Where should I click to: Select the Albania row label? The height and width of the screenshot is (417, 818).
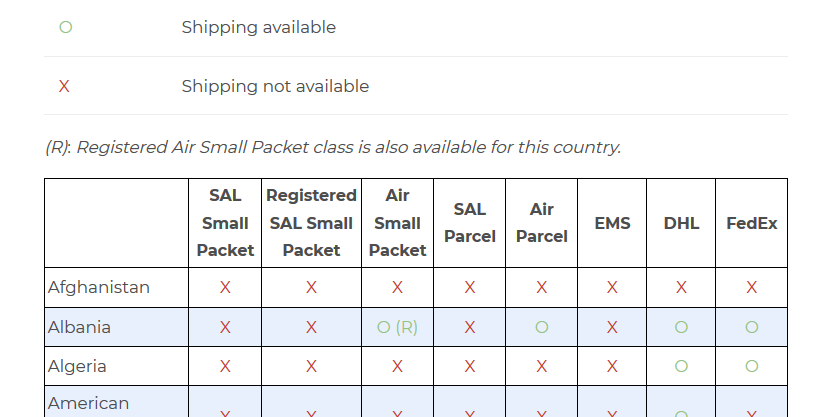(x=79, y=327)
